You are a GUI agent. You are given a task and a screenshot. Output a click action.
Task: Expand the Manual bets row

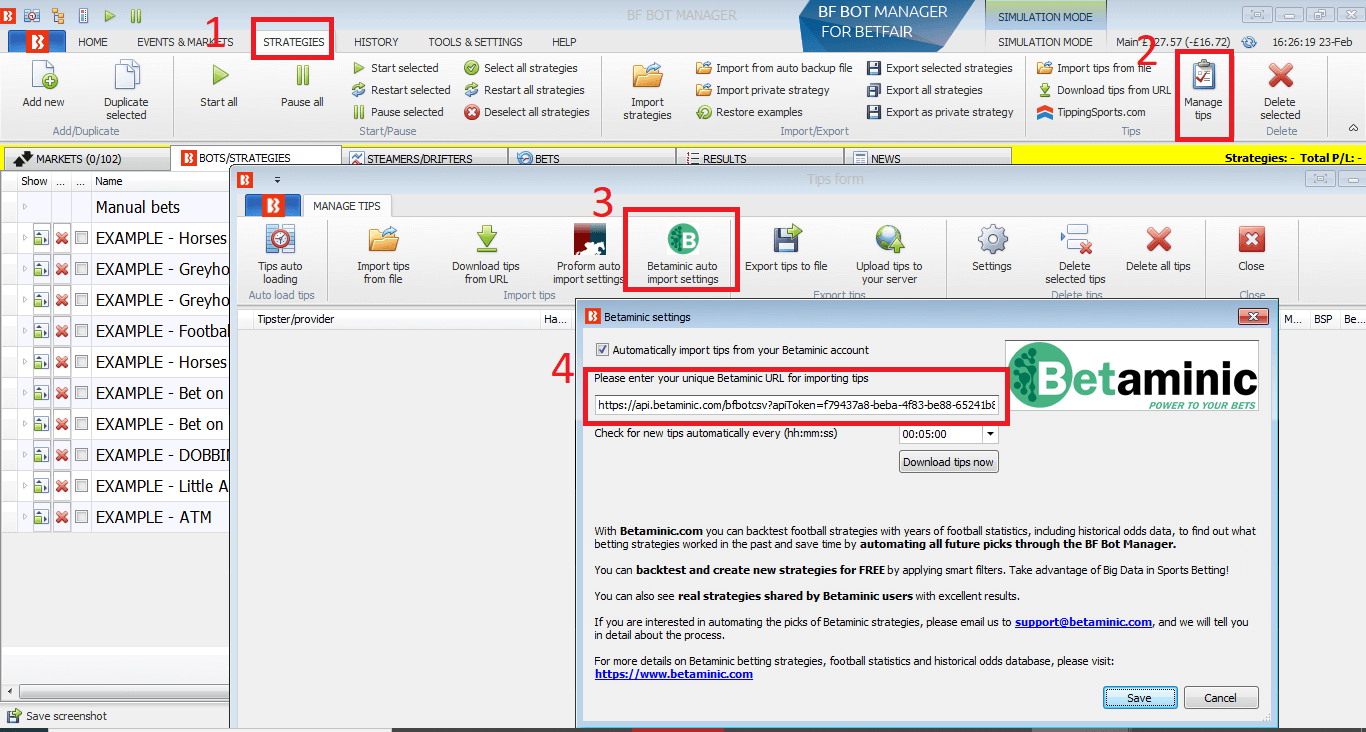25,207
